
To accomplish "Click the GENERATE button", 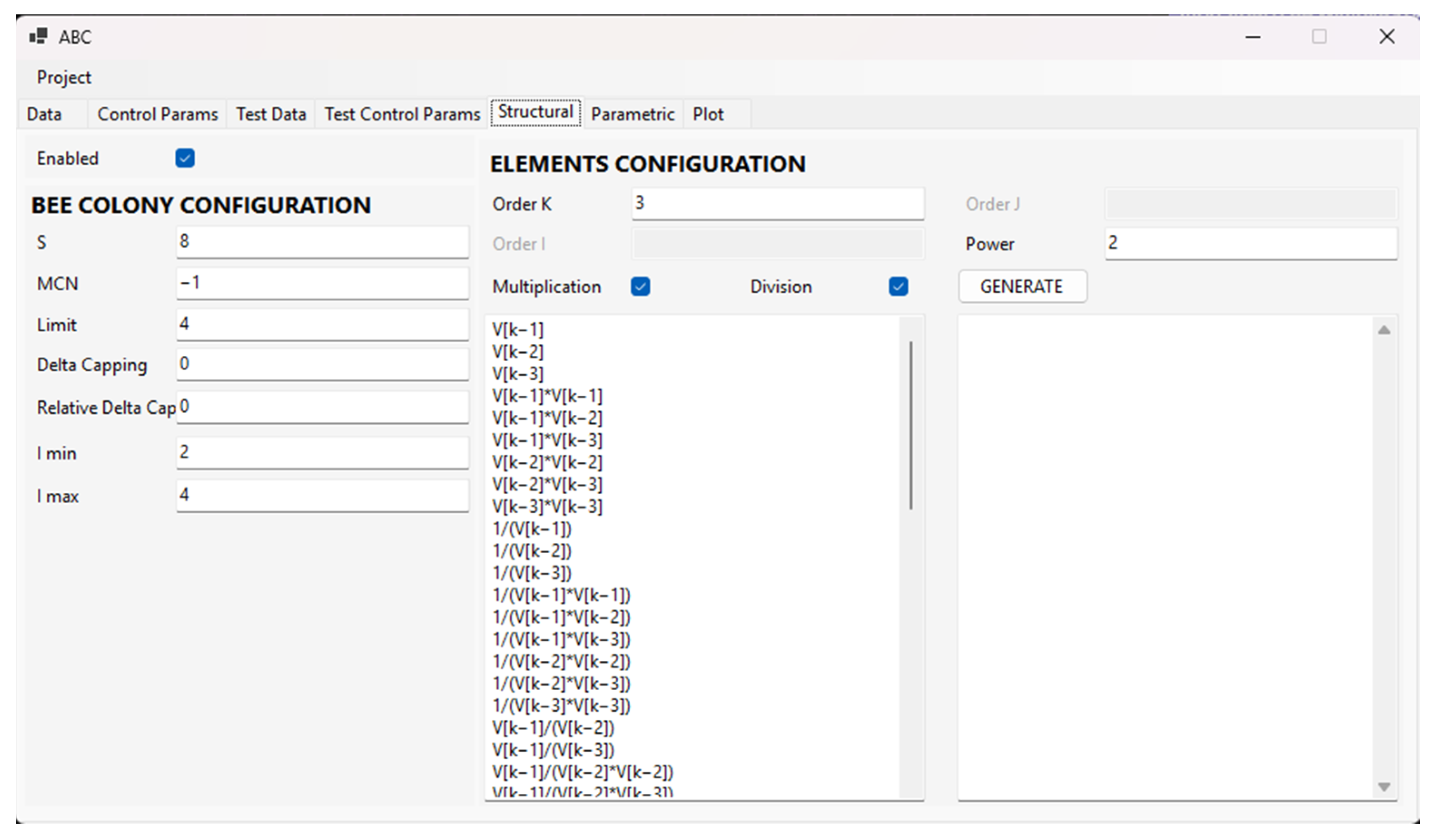I will [x=1022, y=286].
